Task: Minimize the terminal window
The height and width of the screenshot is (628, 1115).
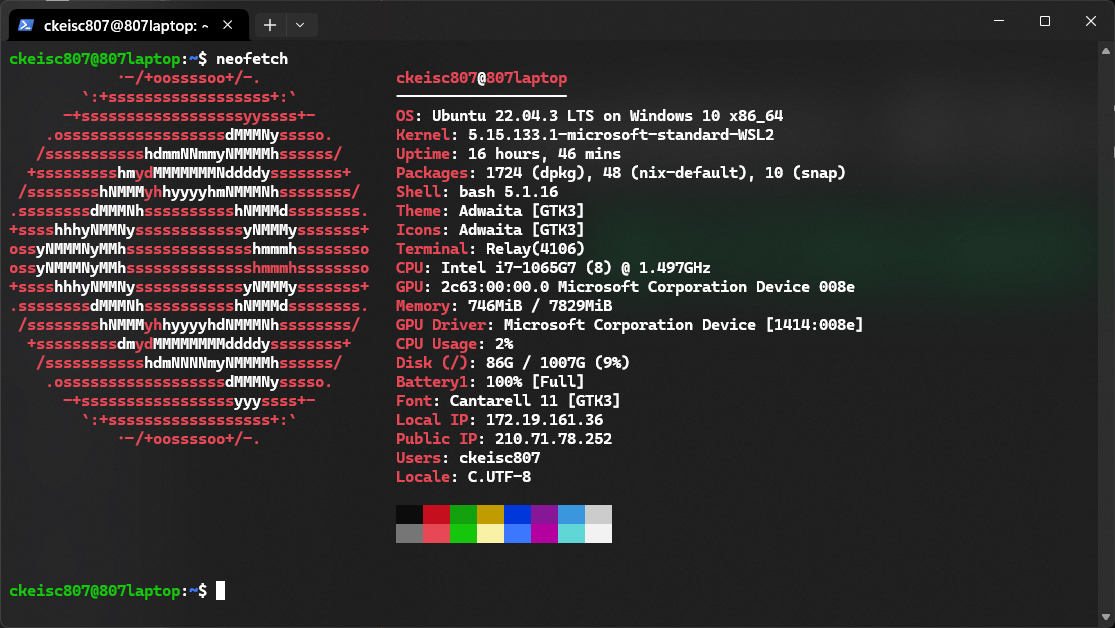Action: [999, 21]
